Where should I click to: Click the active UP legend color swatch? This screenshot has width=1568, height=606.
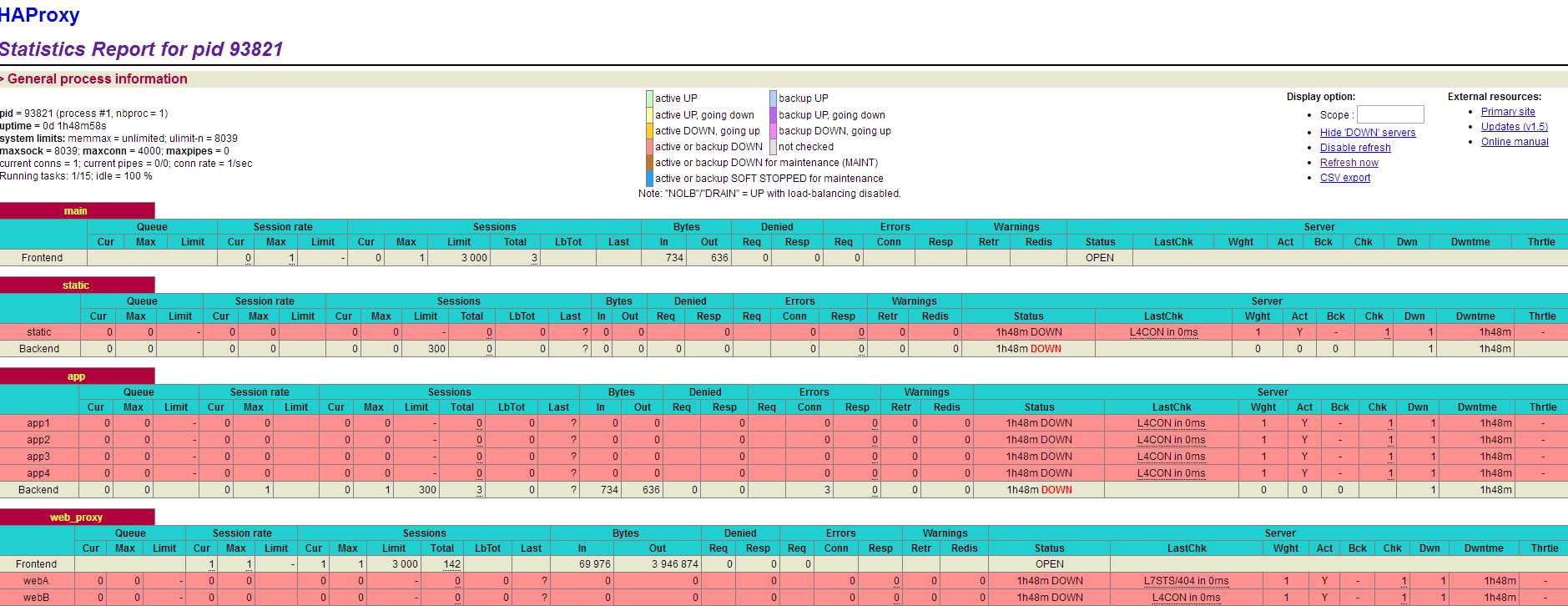click(649, 98)
